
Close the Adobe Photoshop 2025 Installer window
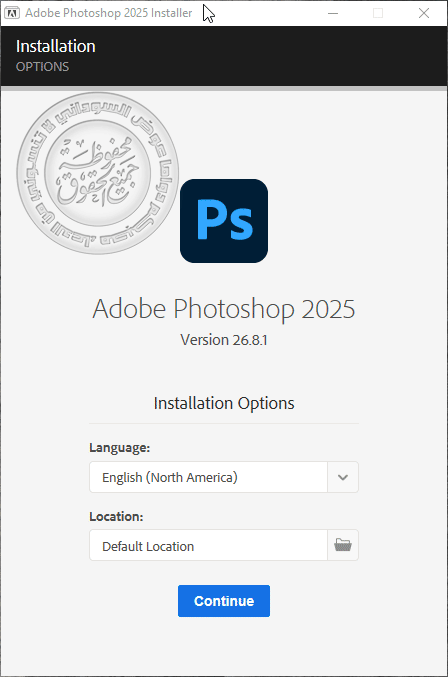point(424,13)
